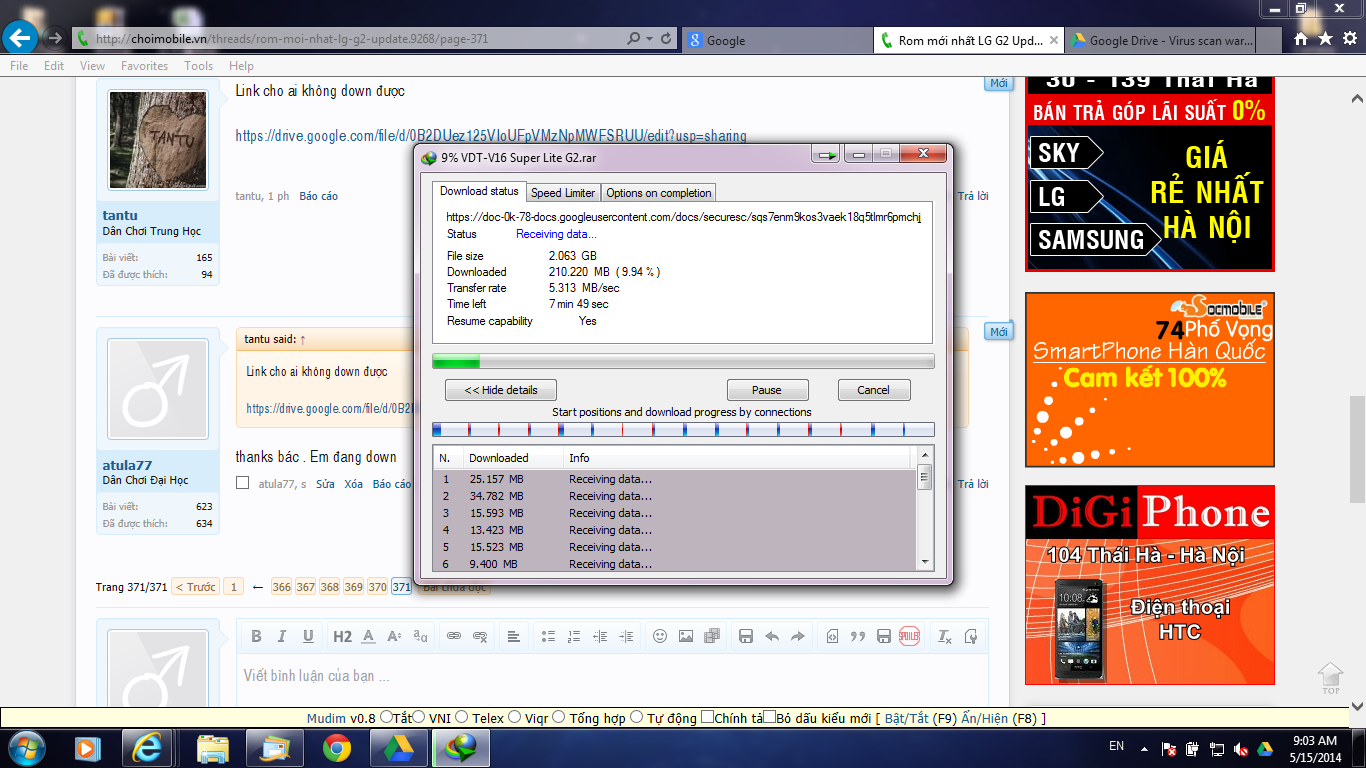Pause the VDT-V16 download
This screenshot has width=1366, height=768.
(x=767, y=390)
